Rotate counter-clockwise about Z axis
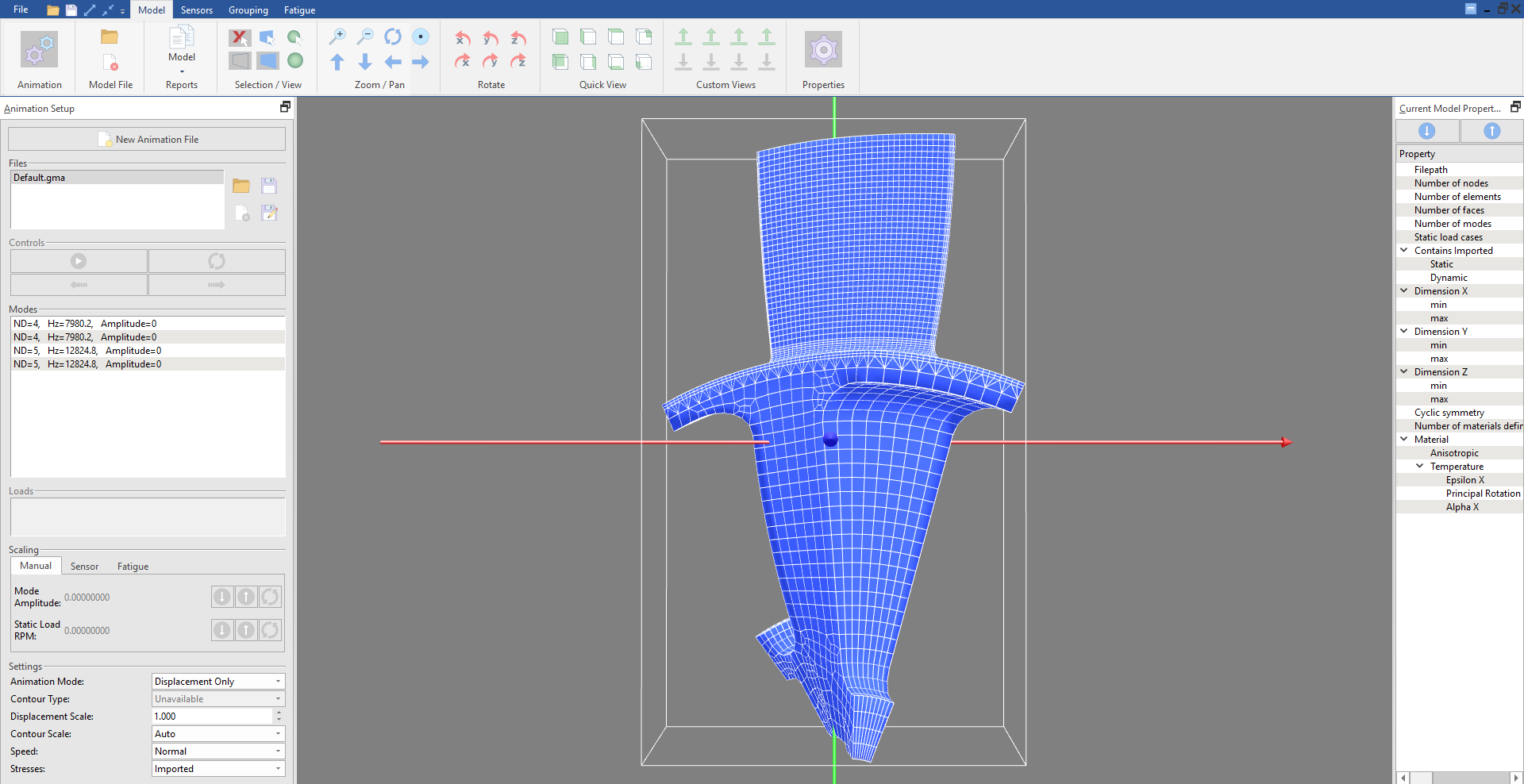The image size is (1524, 784). (x=518, y=37)
